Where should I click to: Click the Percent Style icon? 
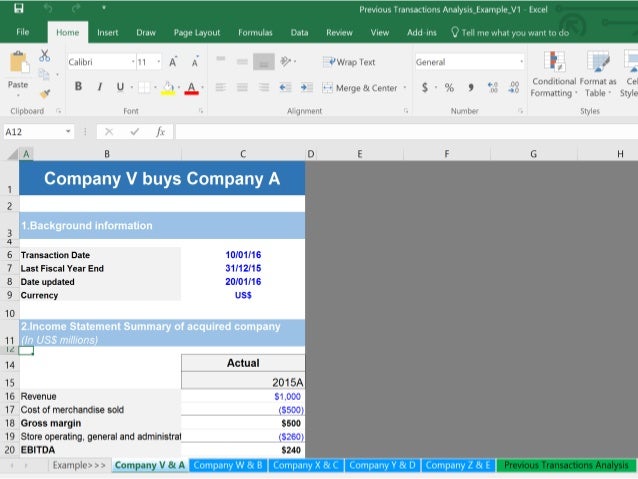click(449, 88)
